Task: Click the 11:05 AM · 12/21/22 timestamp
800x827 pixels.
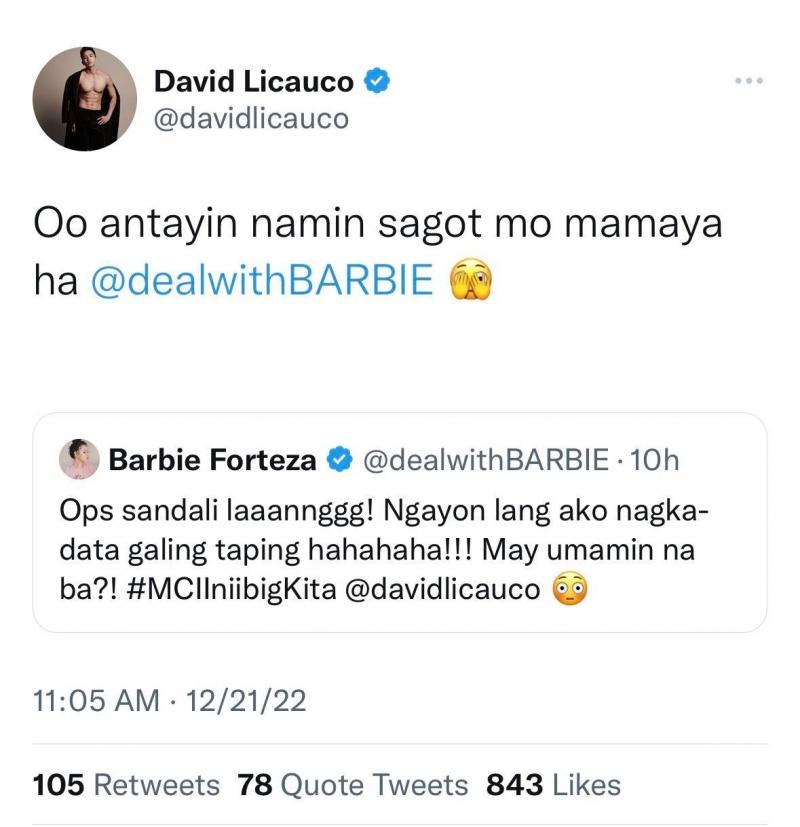Action: tap(169, 700)
